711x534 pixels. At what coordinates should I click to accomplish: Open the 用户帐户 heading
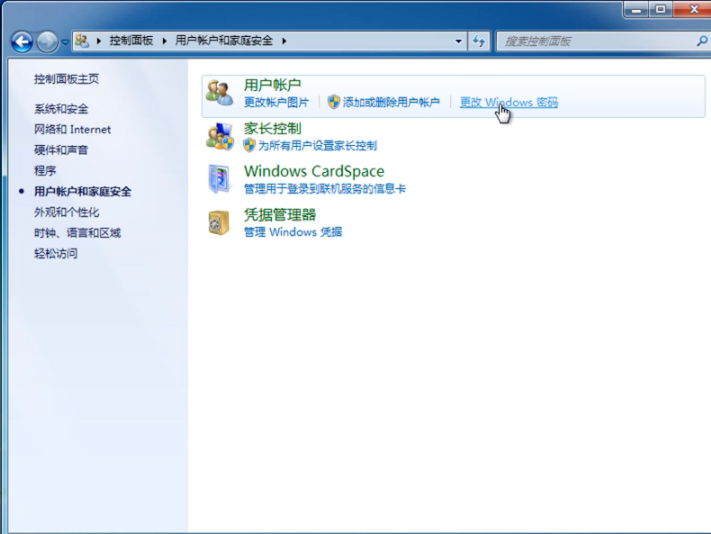(x=273, y=85)
